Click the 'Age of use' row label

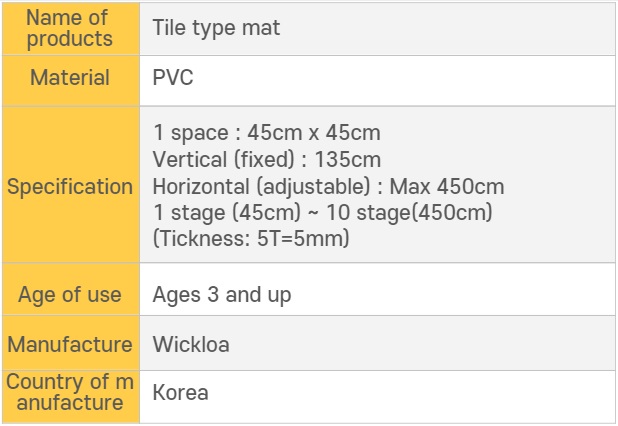[x=70, y=294]
